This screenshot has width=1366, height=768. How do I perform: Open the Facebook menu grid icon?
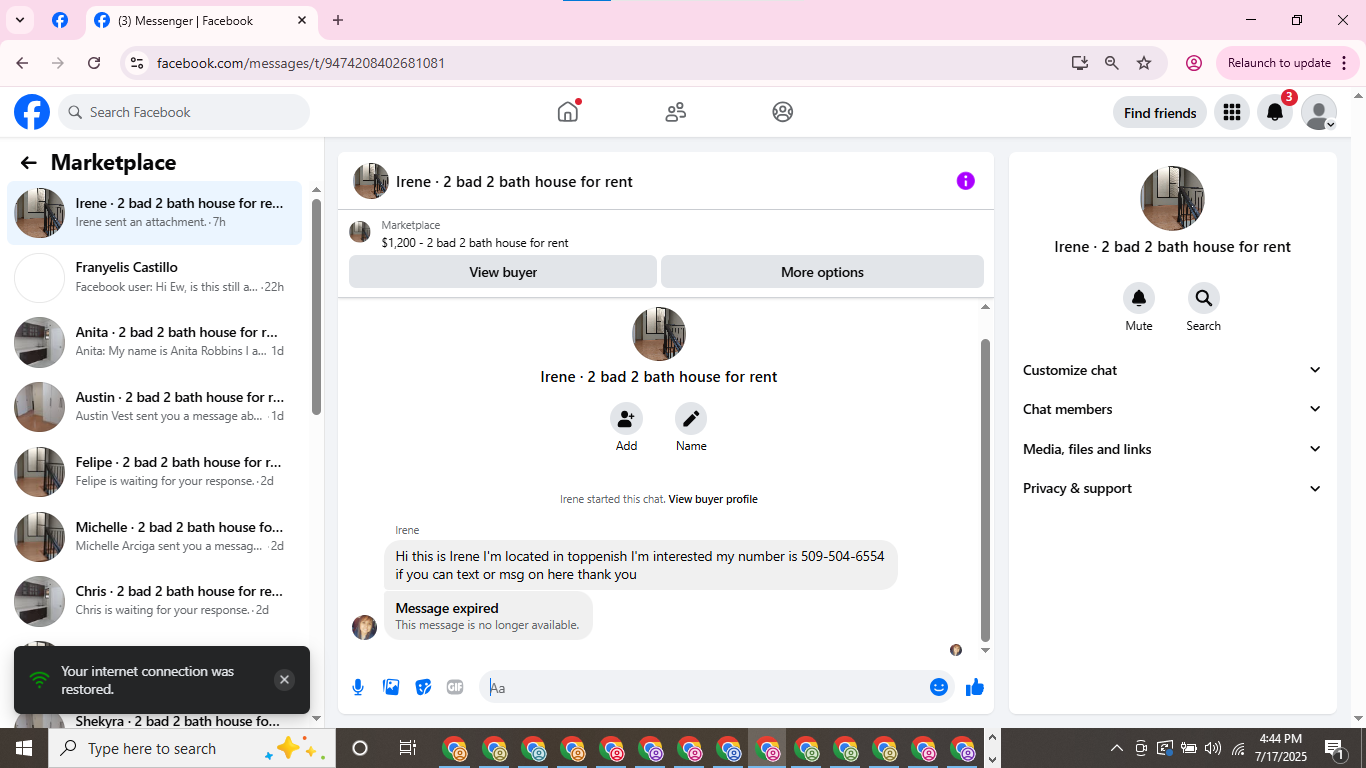click(1232, 112)
